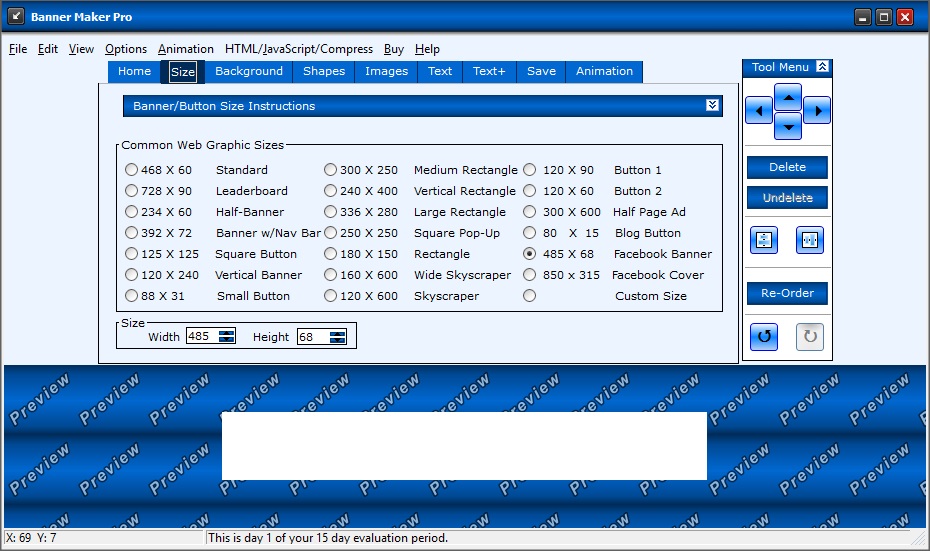Click the undo rotate-left arrow icon
This screenshot has height=551, width=930.
tap(764, 337)
